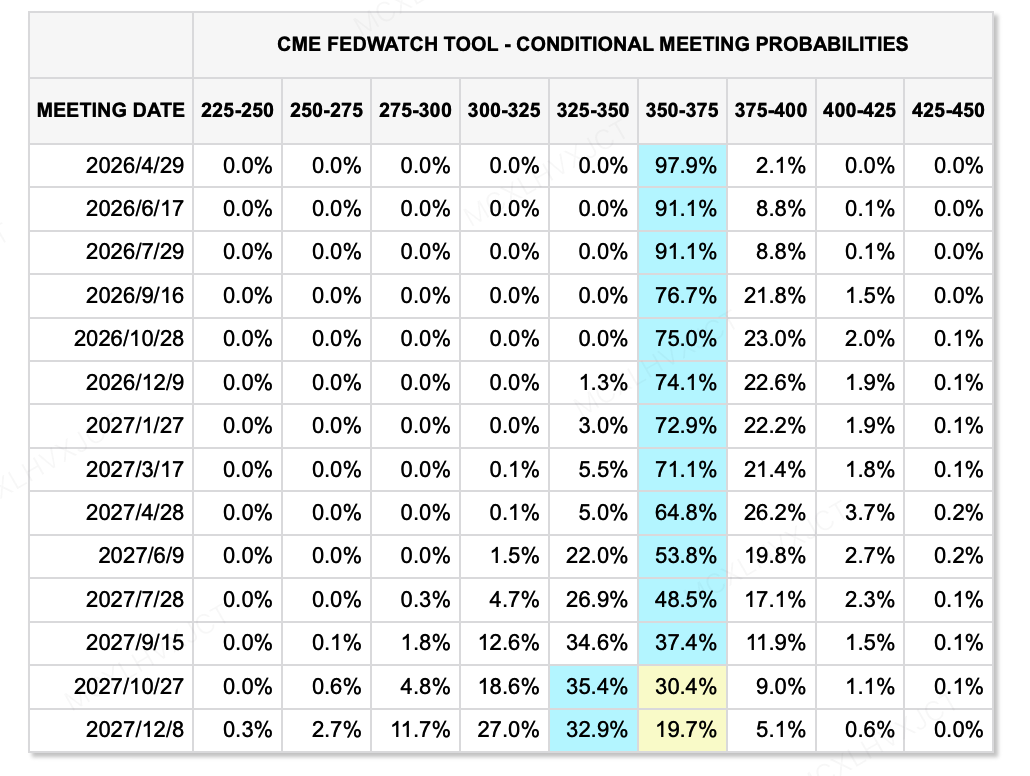Click the 2026/10/28 meeting date cell
The height and width of the screenshot is (776, 1030).
click(x=129, y=339)
